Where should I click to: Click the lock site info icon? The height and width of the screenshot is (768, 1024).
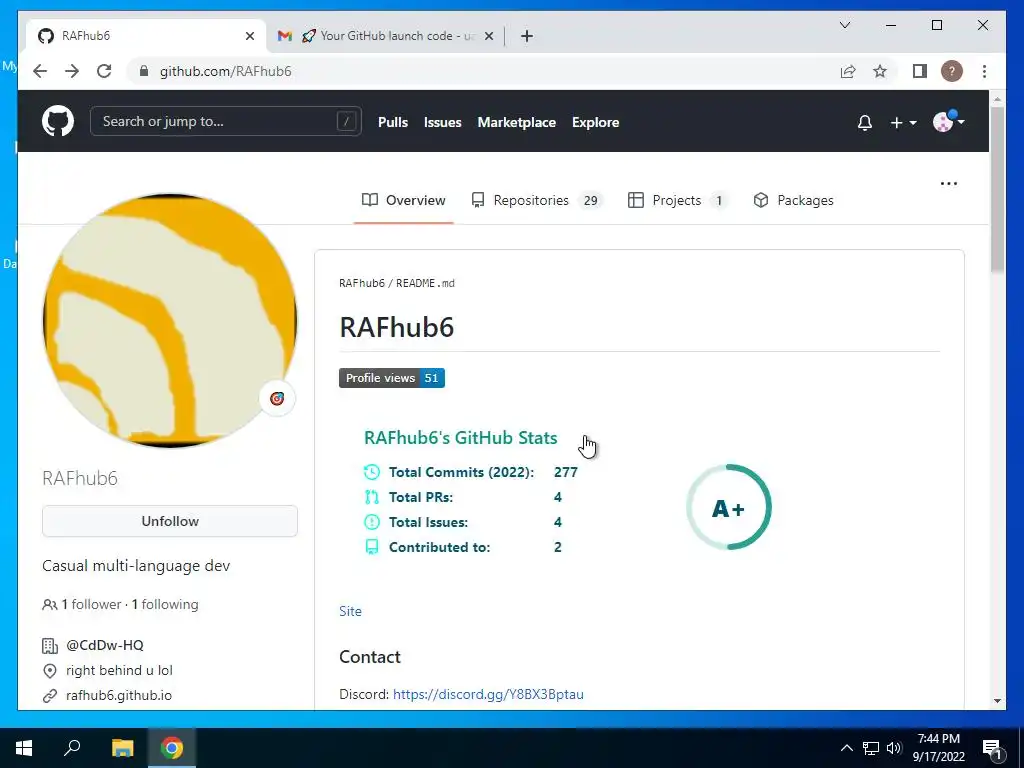144,71
